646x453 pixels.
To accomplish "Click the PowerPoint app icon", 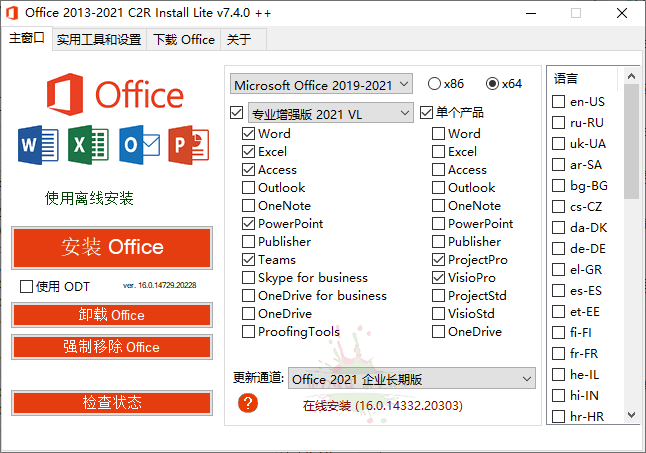I will click(x=188, y=146).
